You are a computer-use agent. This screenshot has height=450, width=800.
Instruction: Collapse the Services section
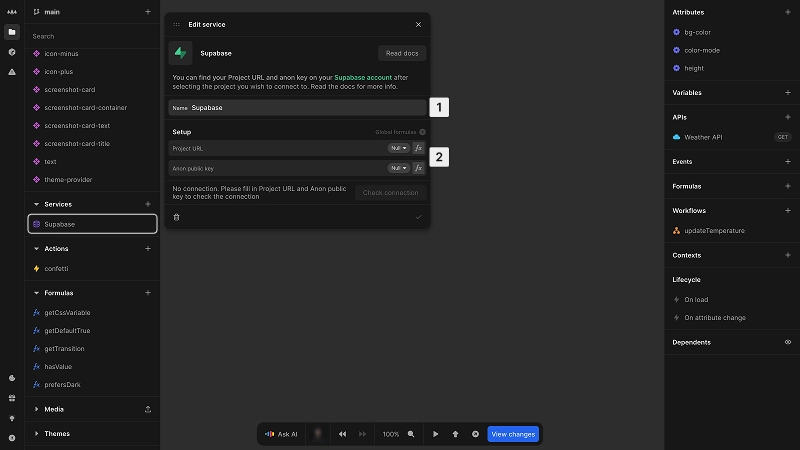tap(36, 204)
